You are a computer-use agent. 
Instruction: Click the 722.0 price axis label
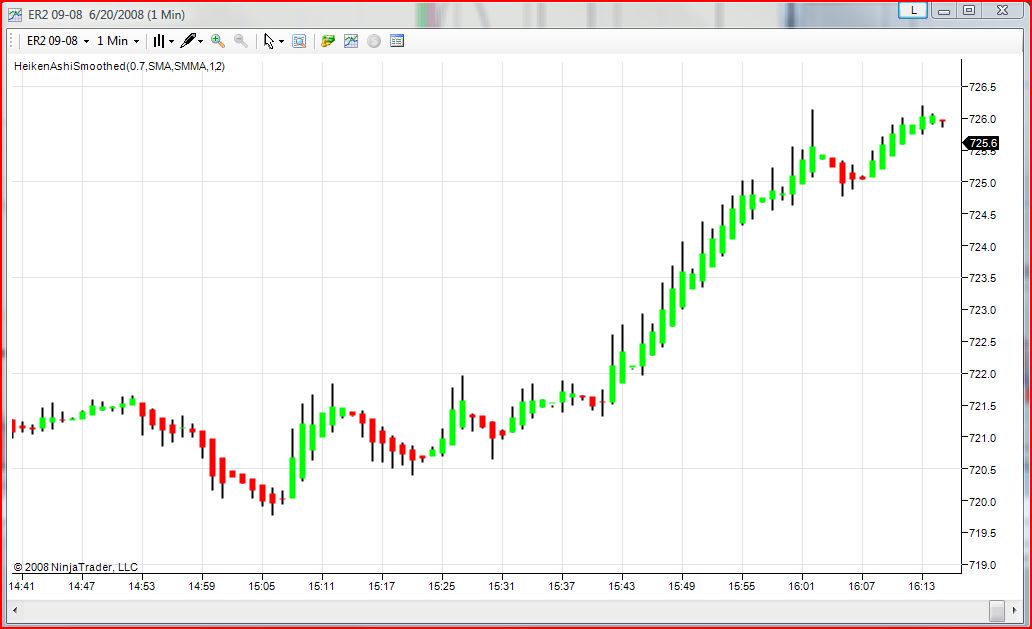point(983,374)
